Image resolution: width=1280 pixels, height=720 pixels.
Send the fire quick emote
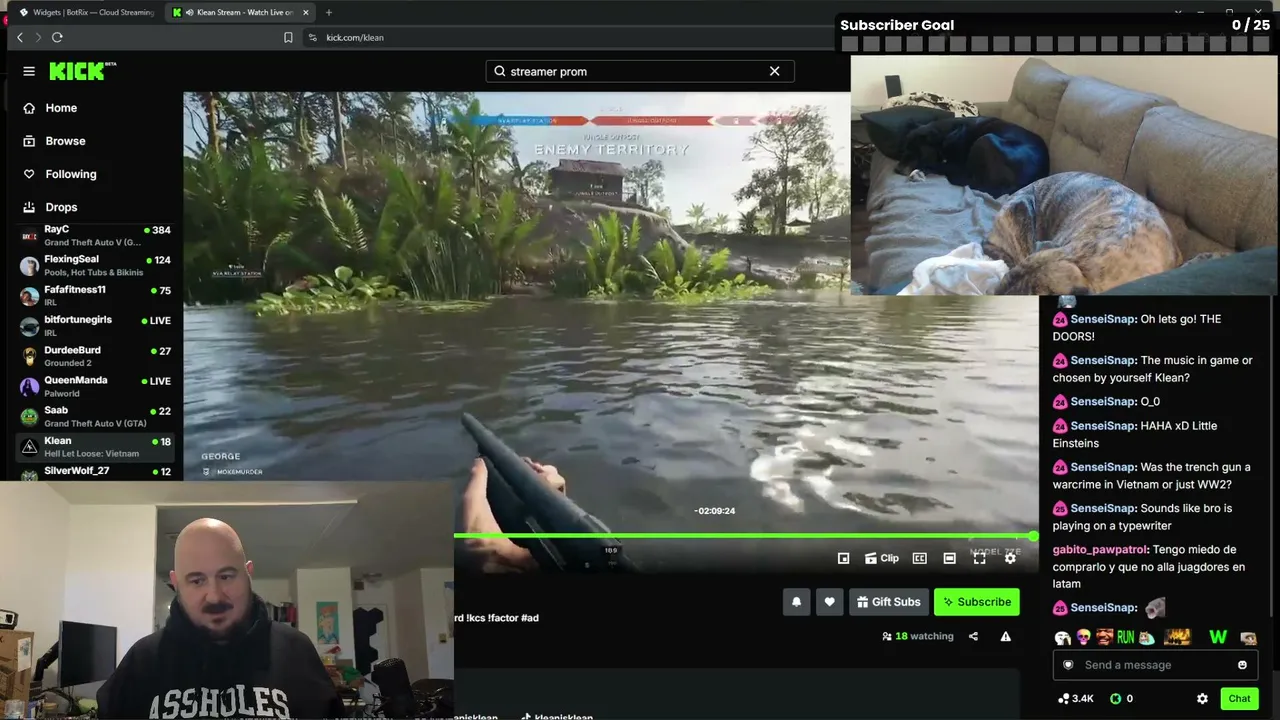tap(1177, 637)
